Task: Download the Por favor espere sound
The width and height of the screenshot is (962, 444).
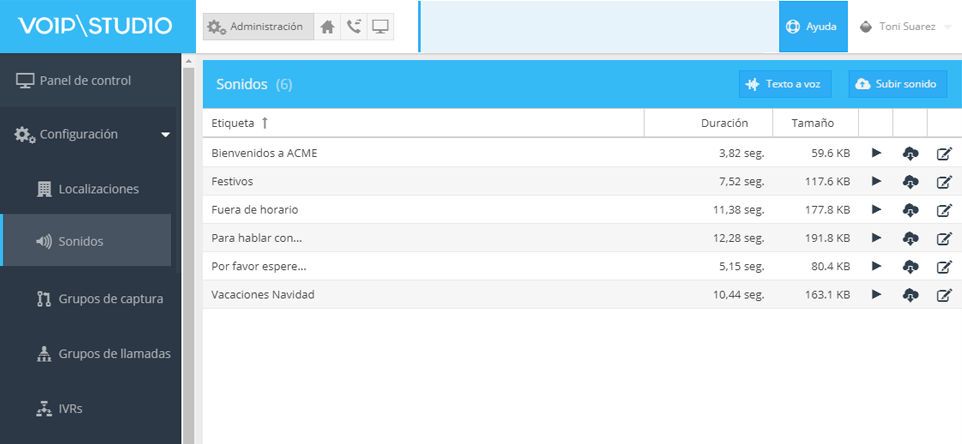Action: 910,267
